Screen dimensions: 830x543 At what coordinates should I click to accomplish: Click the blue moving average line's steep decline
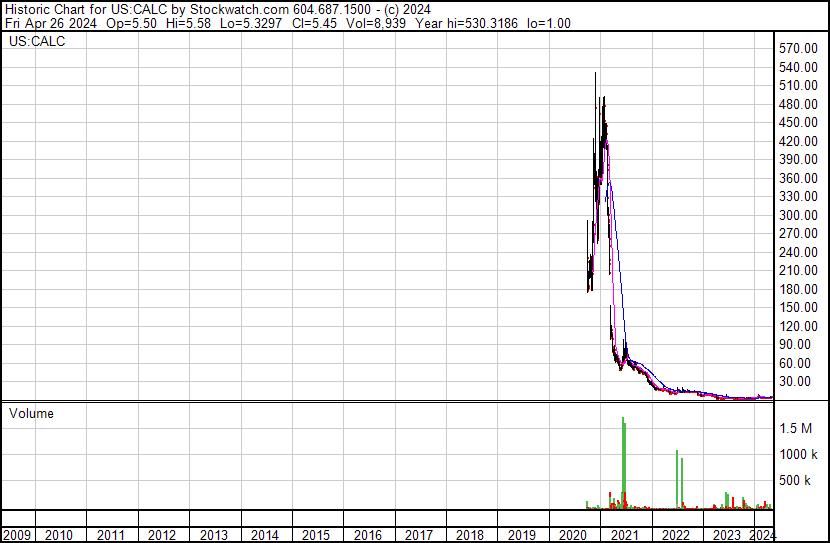[618, 250]
